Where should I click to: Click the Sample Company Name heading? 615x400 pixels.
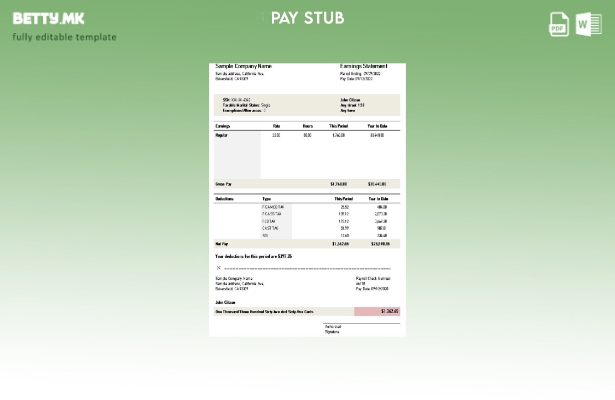[243, 66]
